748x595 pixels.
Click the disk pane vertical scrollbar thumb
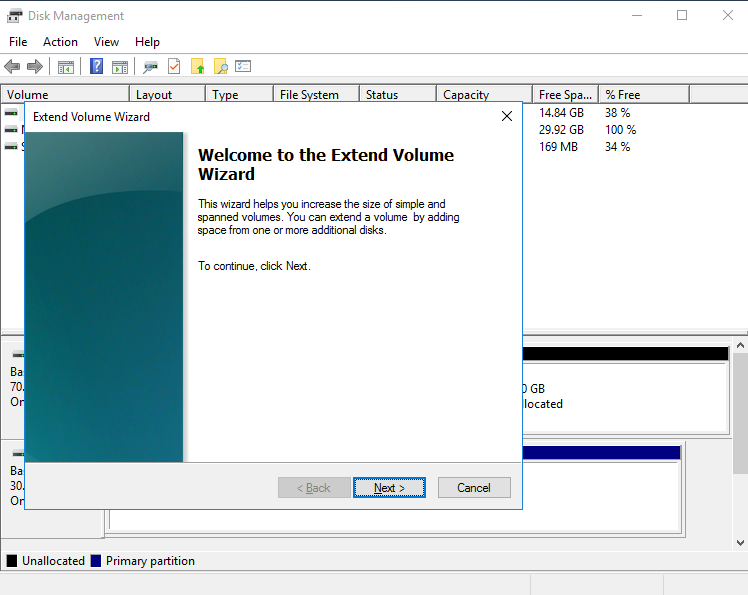tap(740, 413)
